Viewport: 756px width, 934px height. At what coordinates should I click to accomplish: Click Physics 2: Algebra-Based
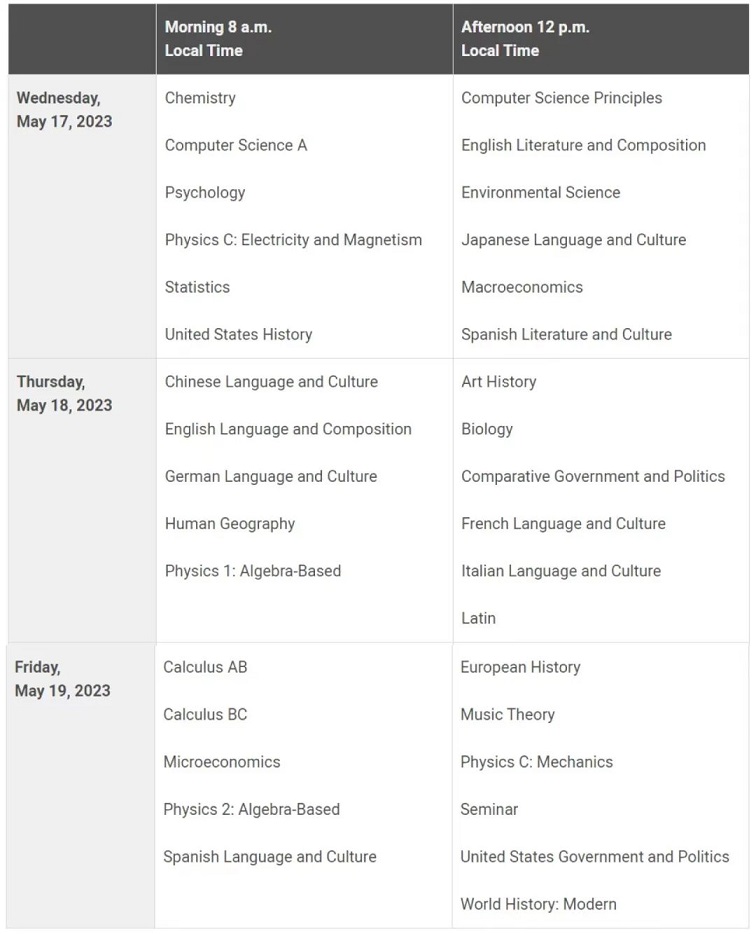point(251,810)
